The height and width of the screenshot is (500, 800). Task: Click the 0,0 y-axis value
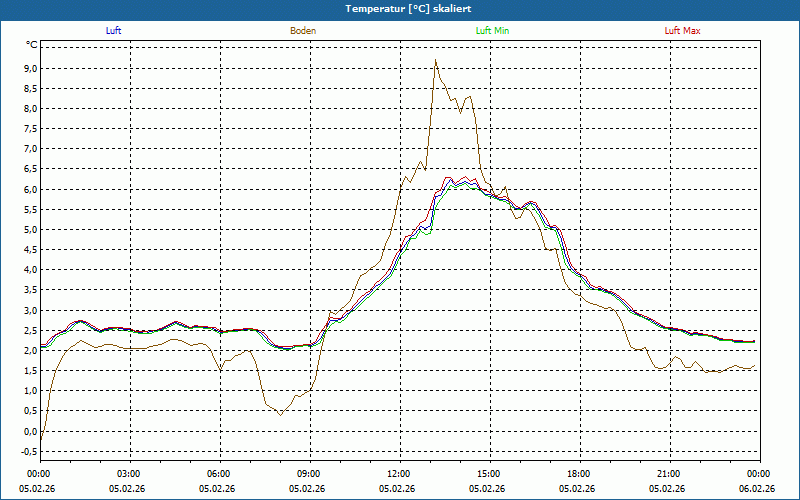pos(31,431)
